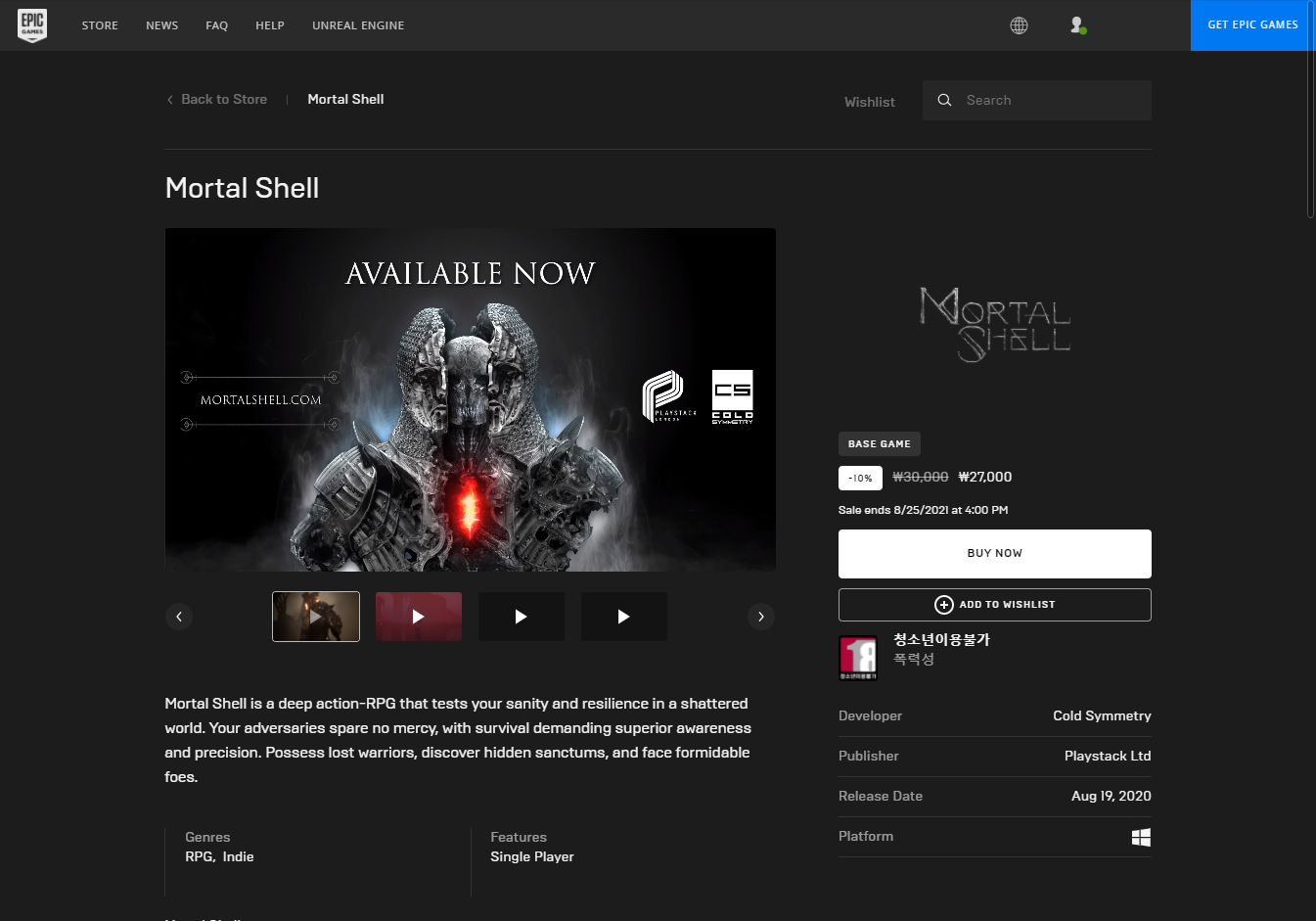Click the BASE GAME tag
The height and width of the screenshot is (921, 1316).
click(880, 444)
